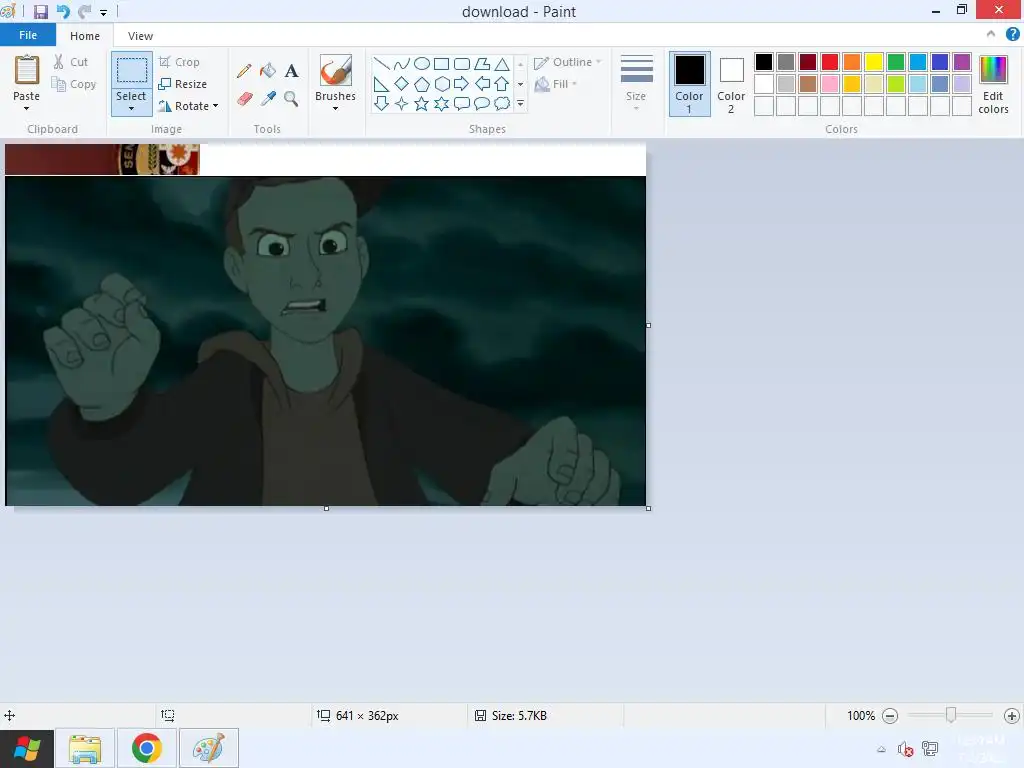
Task: Open the Rotate dropdown menu
Action: point(187,106)
